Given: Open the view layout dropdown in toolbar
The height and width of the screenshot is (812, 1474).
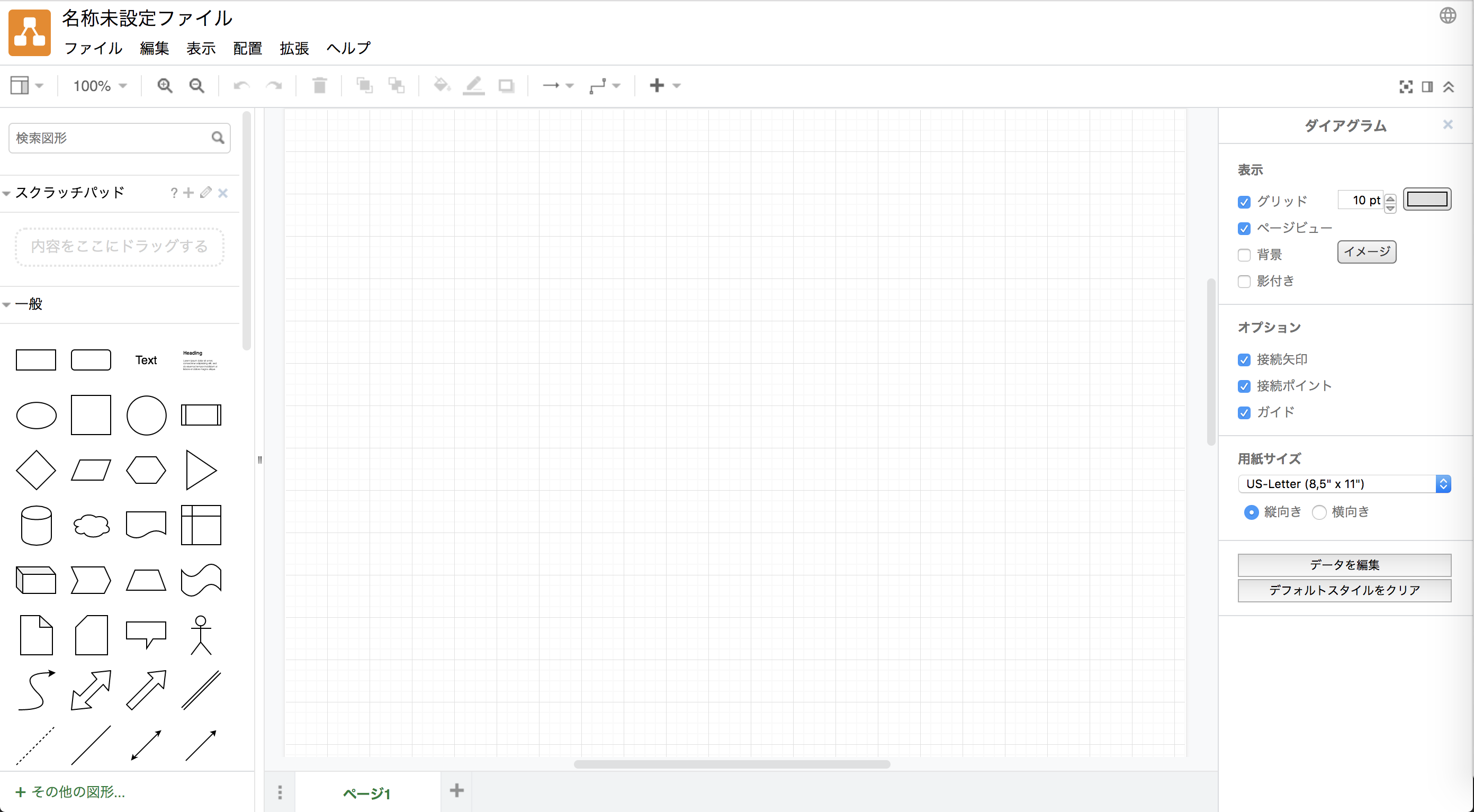Looking at the screenshot, I should [x=27, y=86].
